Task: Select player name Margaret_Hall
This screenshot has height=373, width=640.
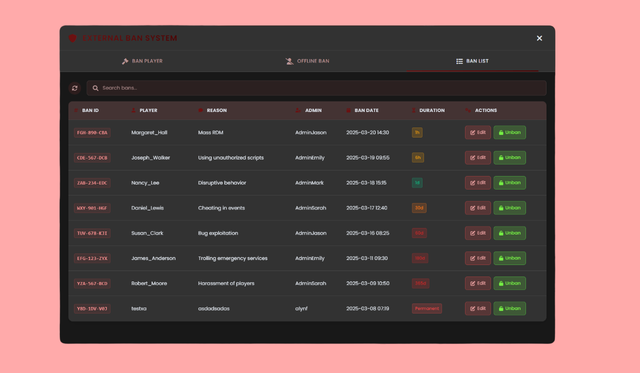Action: 149,133
